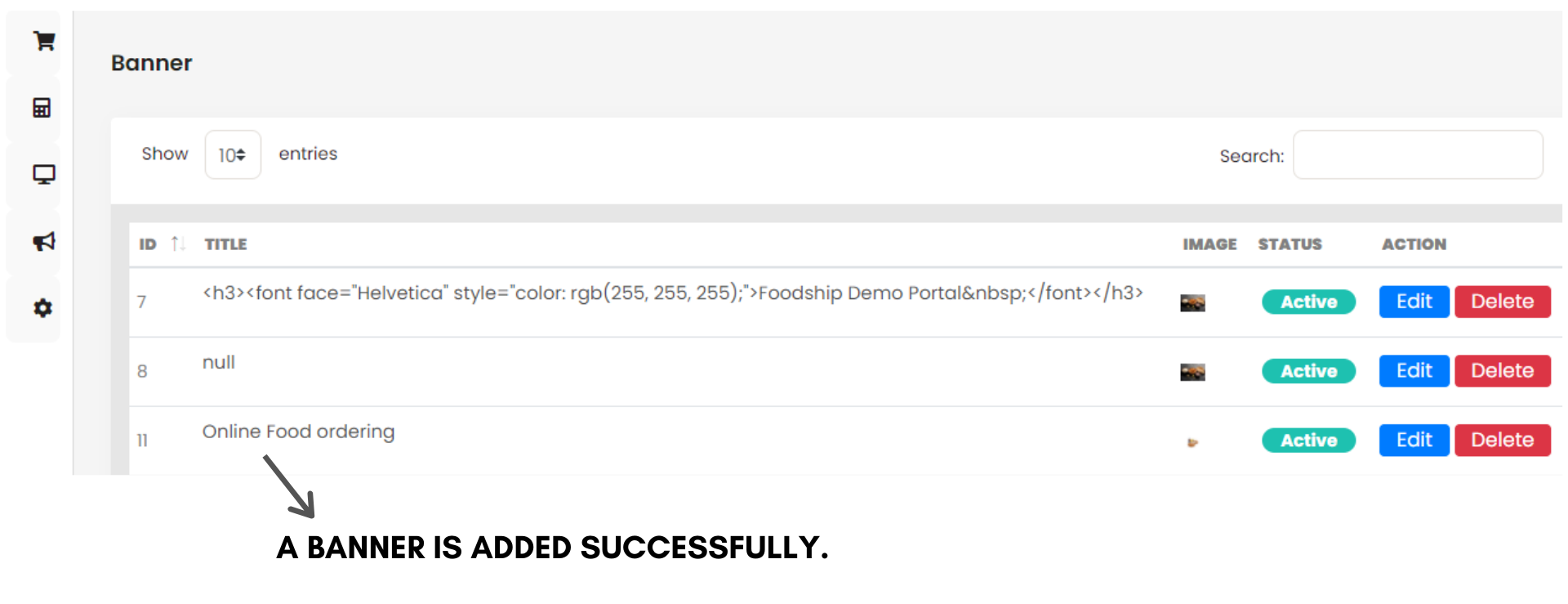Sort the table by ID column arrows
Image resolution: width=1568 pixels, height=604 pixels.
[x=178, y=244]
